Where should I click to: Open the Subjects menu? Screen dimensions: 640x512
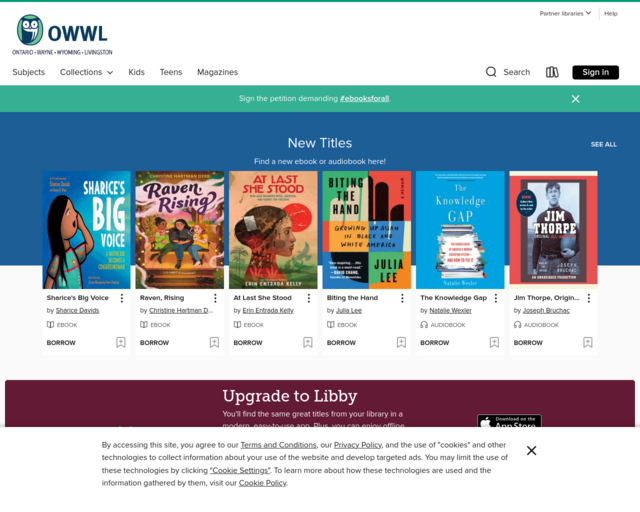[29, 72]
